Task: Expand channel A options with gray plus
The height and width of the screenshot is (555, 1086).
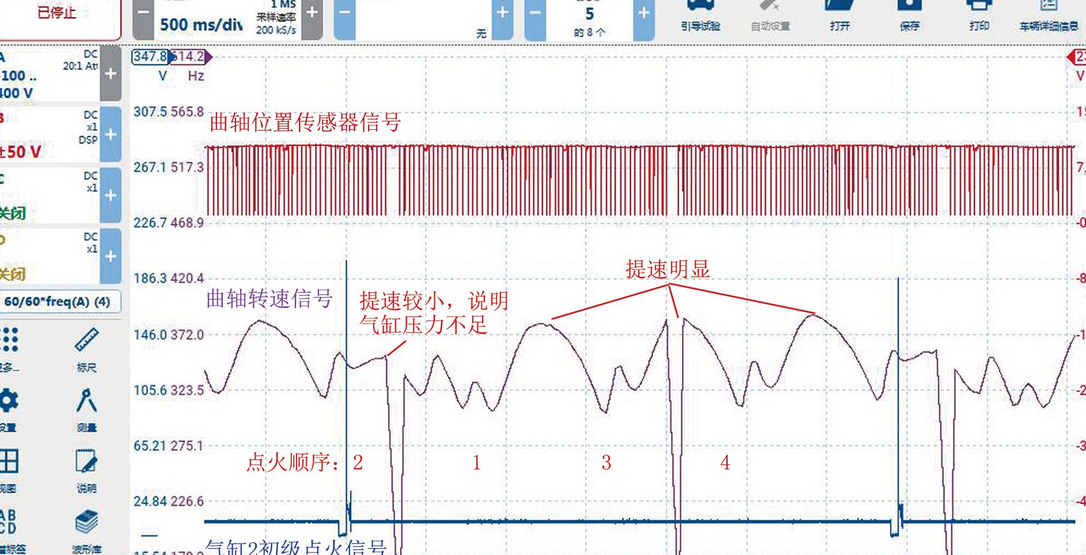Action: pos(110,74)
